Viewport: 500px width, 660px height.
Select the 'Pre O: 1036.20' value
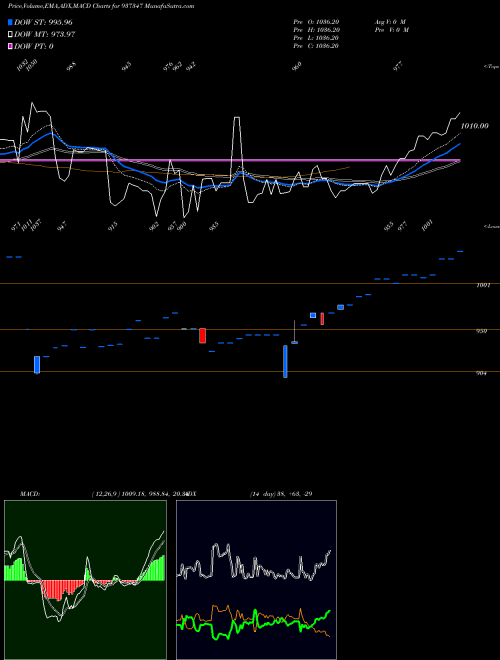(x=316, y=21)
